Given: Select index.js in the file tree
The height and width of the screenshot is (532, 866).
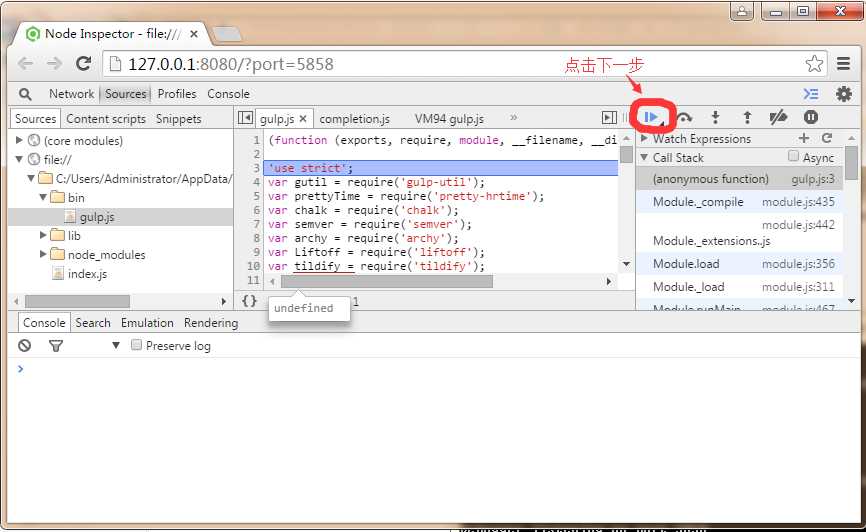Looking at the screenshot, I should 87,274.
